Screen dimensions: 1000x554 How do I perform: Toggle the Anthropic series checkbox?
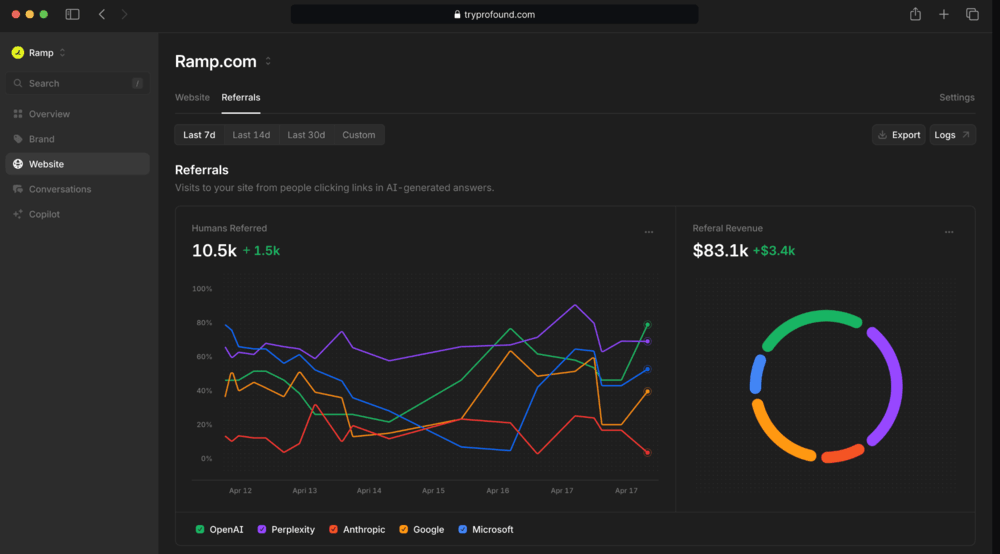[333, 529]
